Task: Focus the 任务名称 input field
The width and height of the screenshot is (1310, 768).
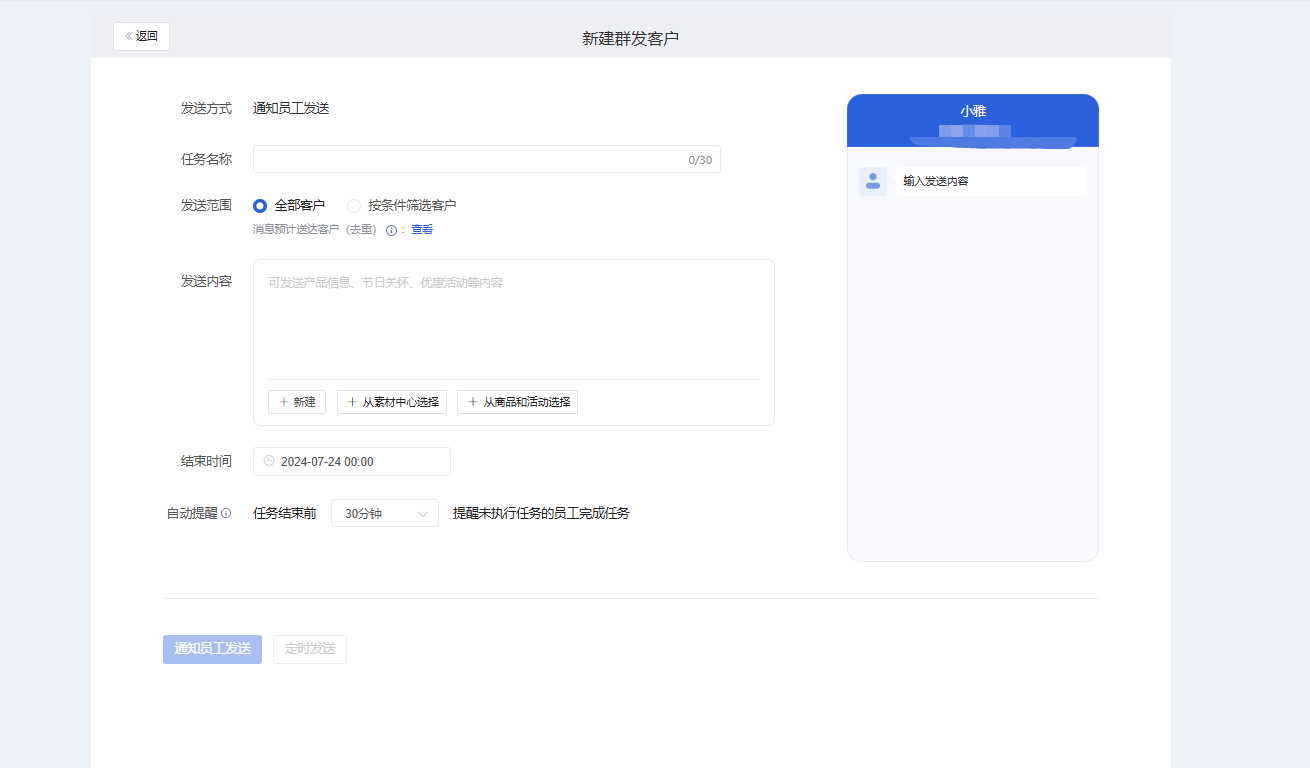Action: (x=486, y=159)
